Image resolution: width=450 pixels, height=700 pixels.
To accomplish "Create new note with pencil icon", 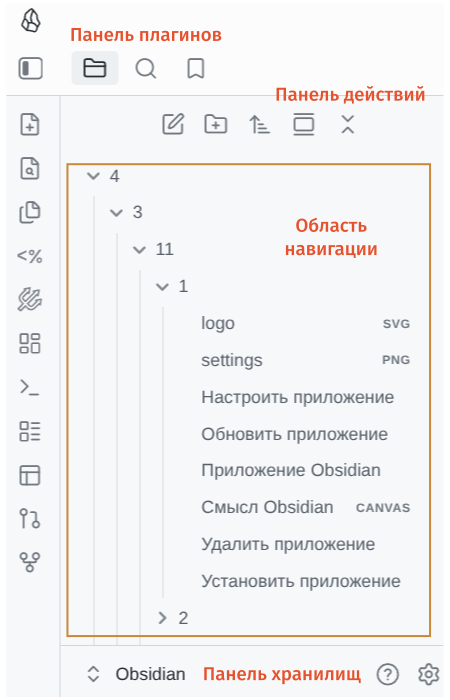I will 173,124.
